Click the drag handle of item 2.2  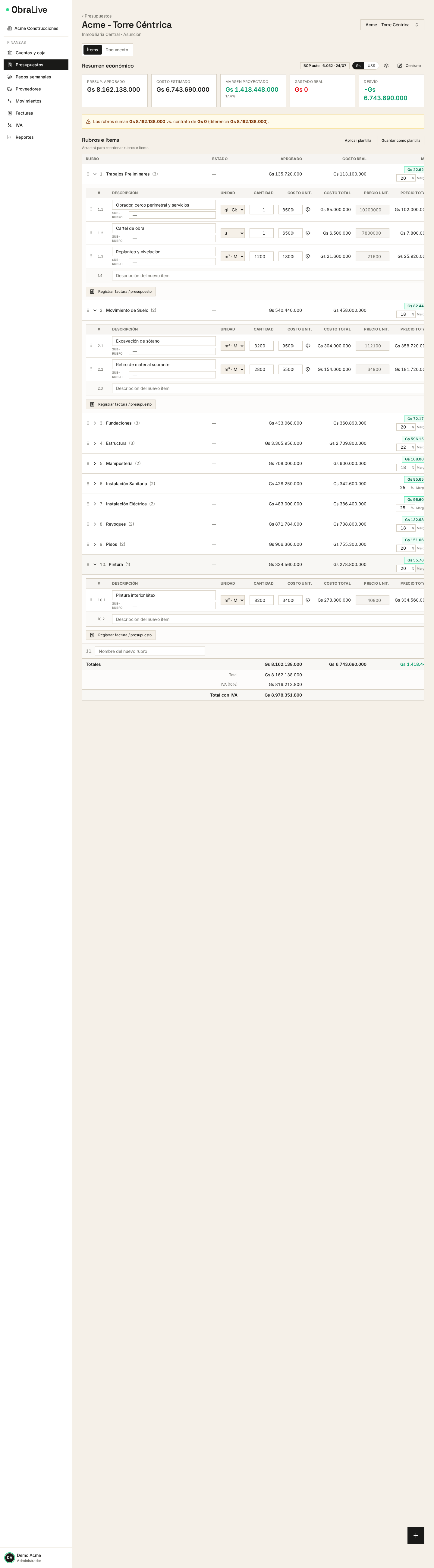91,369
